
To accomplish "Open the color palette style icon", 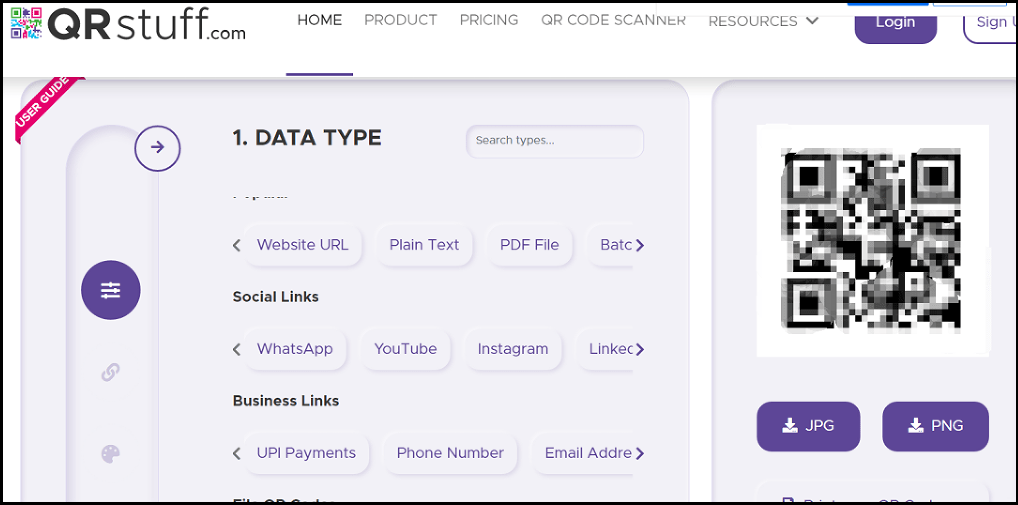I will pos(110,454).
